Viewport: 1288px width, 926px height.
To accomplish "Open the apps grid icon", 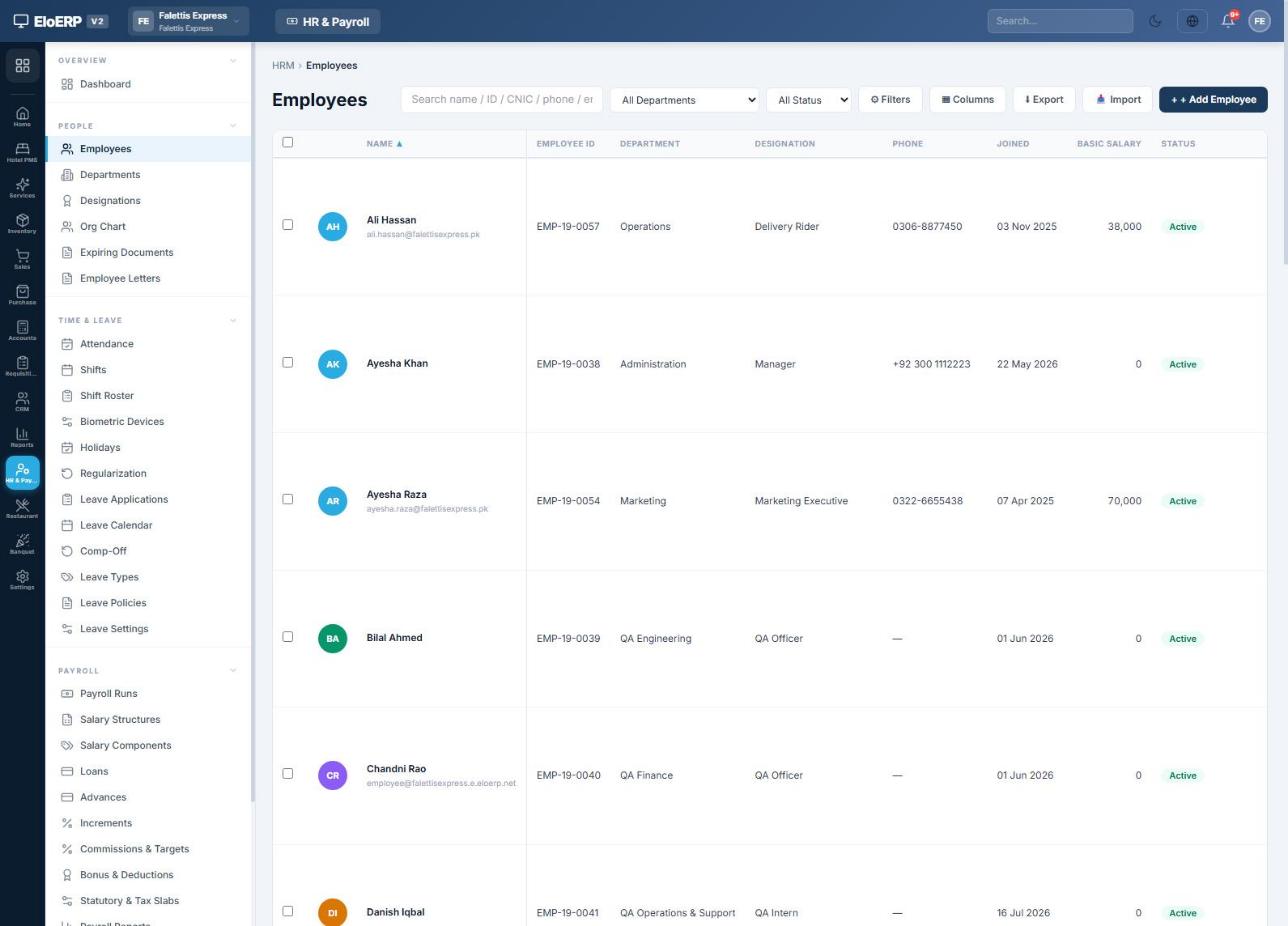I will [x=22, y=66].
